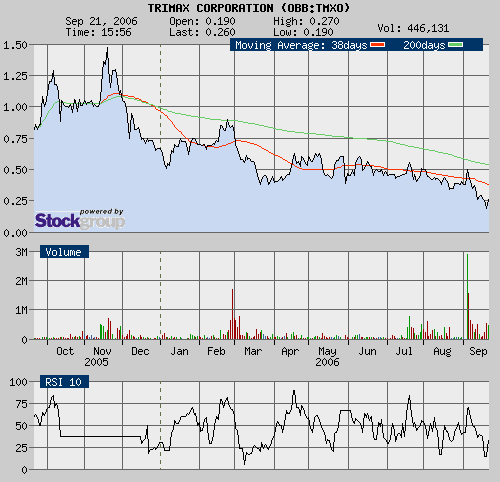Click the 200days legend label
Image resolution: width=500 pixels, height=482 pixels.
[x=424, y=45]
